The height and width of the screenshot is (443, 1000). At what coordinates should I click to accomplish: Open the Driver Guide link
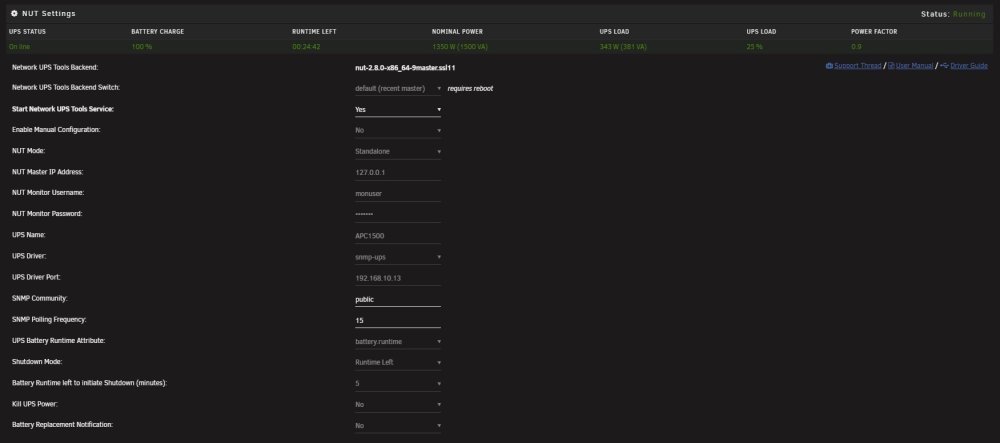pos(969,66)
